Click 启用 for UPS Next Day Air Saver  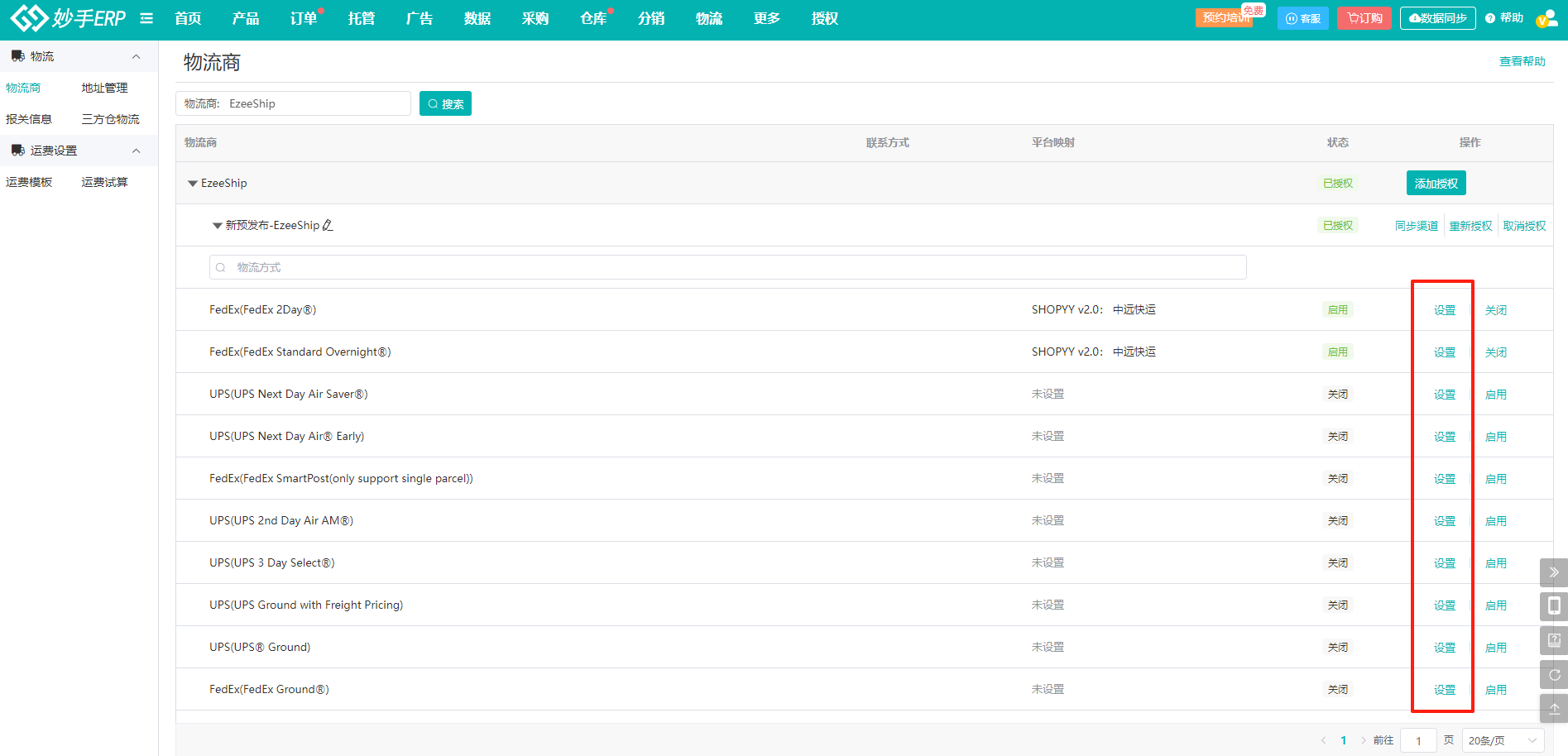(1496, 395)
